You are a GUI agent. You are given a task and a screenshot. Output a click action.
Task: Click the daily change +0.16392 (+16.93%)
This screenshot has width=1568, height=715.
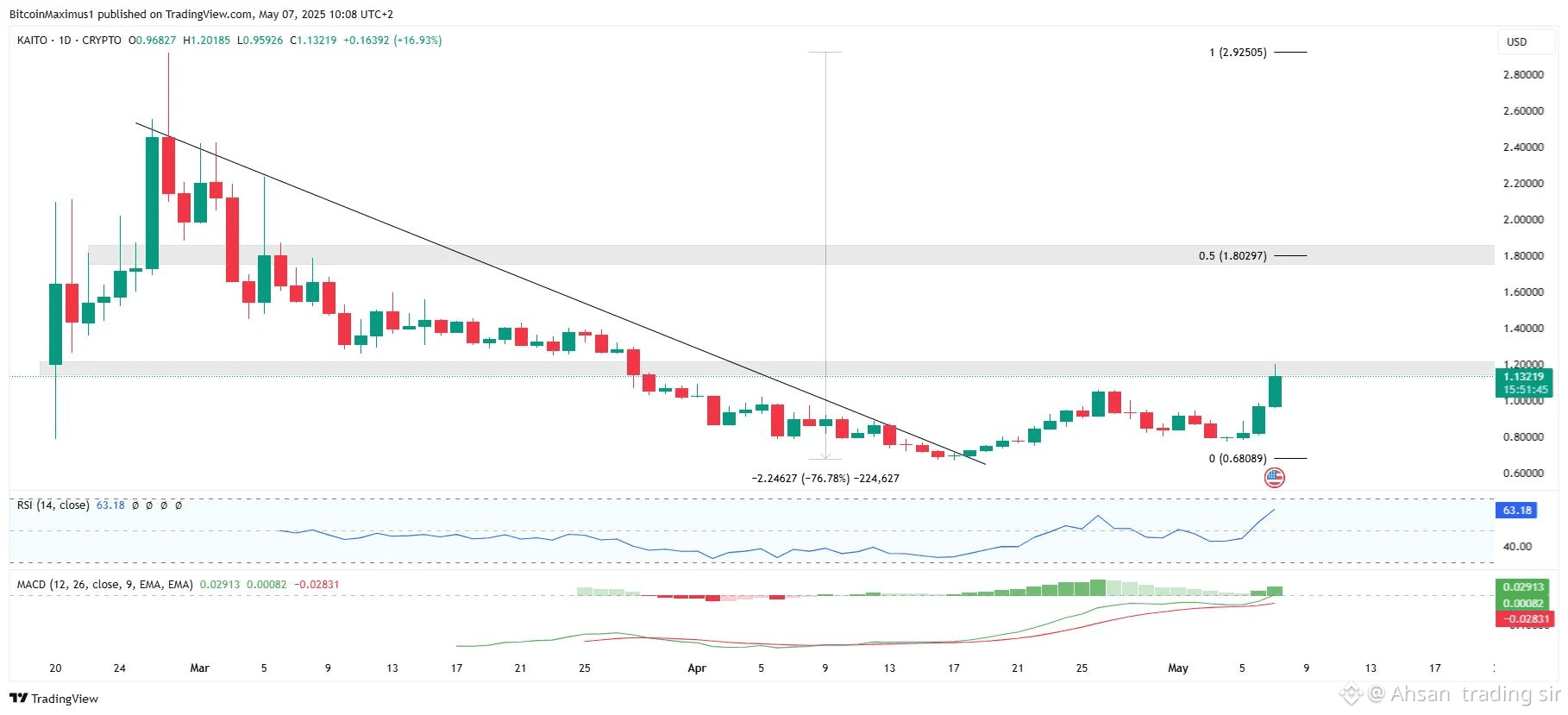pyautogui.click(x=392, y=41)
